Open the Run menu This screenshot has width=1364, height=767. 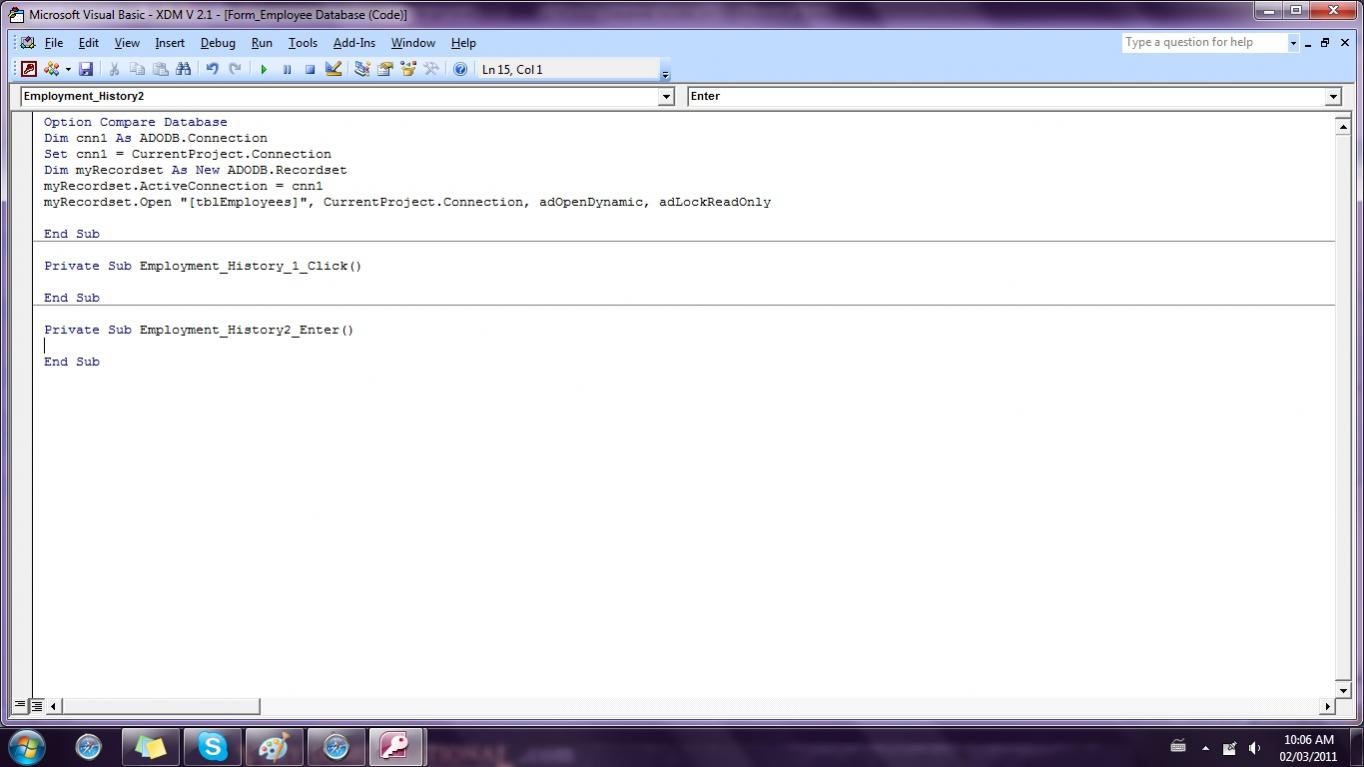click(x=262, y=43)
